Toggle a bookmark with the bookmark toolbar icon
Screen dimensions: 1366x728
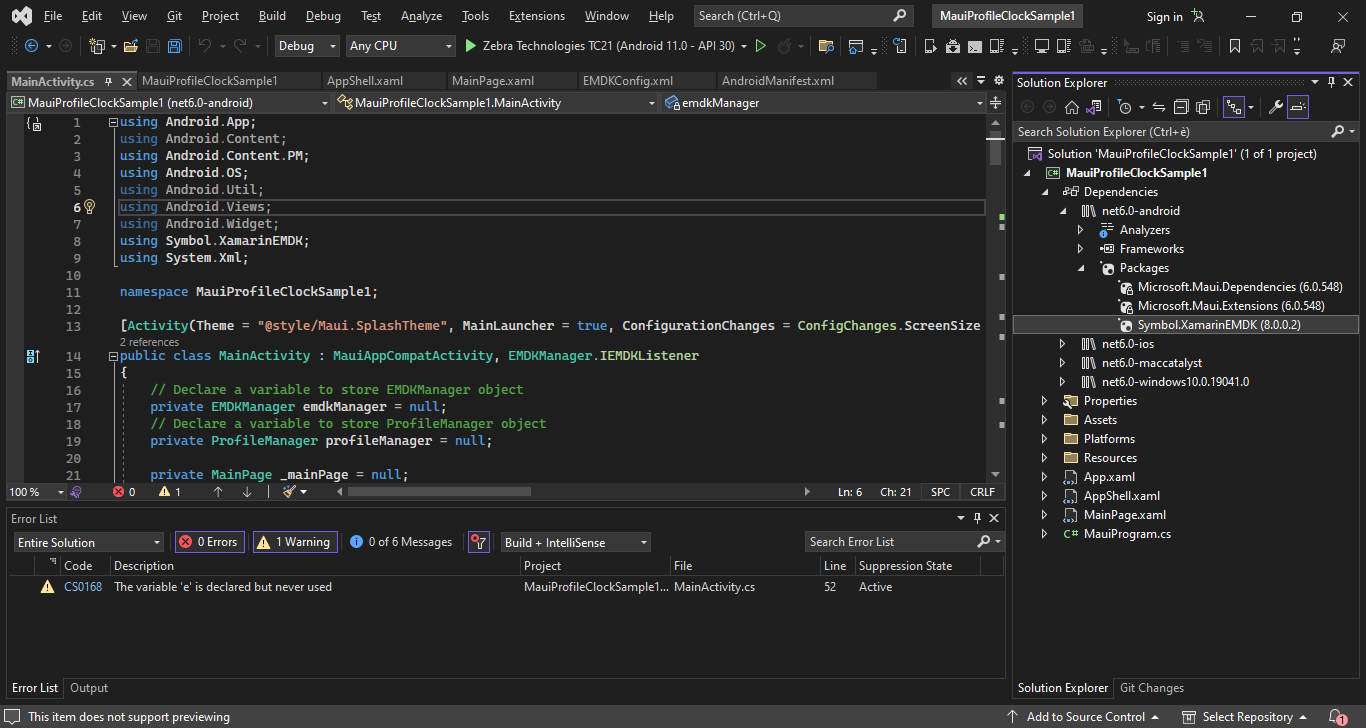point(1235,45)
